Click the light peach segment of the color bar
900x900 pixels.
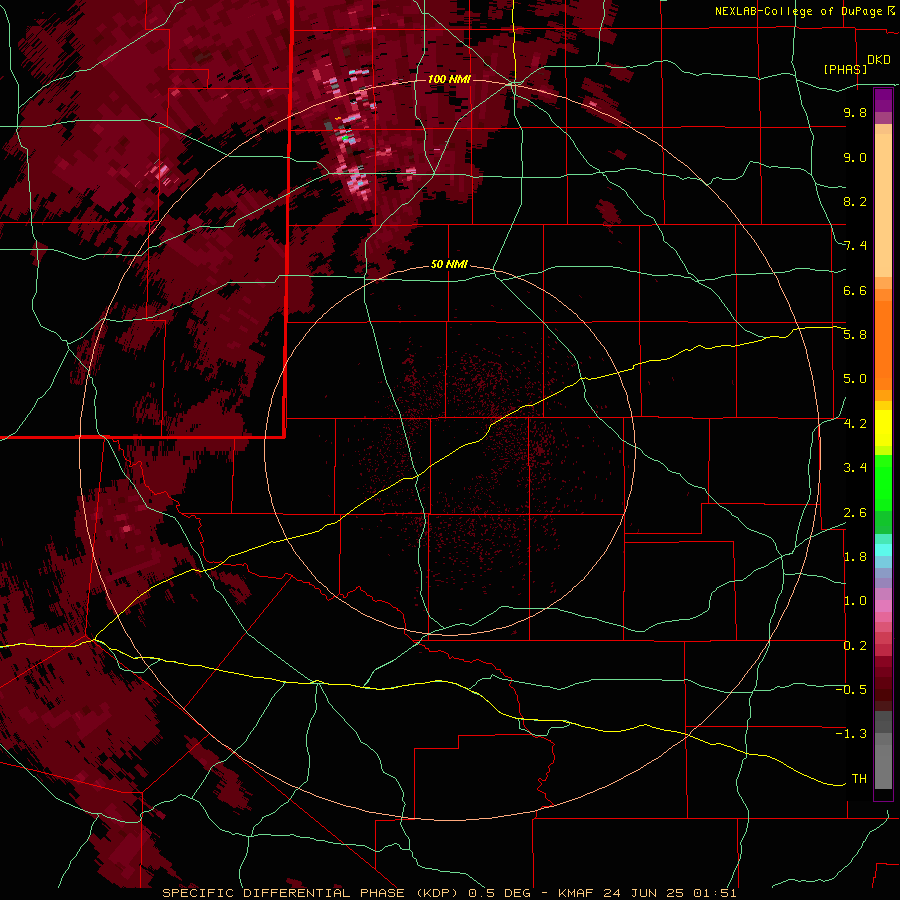[883, 205]
